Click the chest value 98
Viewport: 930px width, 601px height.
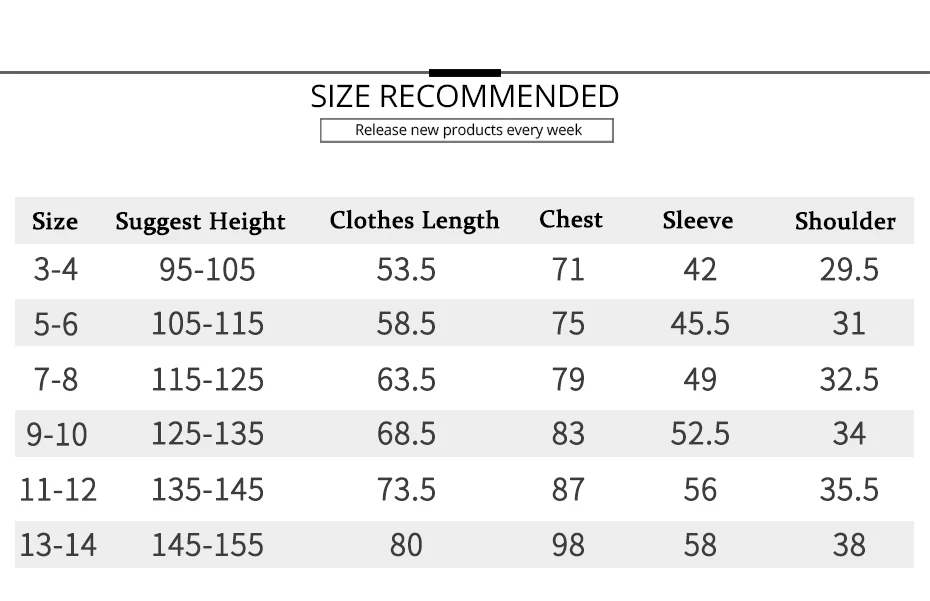pos(568,545)
